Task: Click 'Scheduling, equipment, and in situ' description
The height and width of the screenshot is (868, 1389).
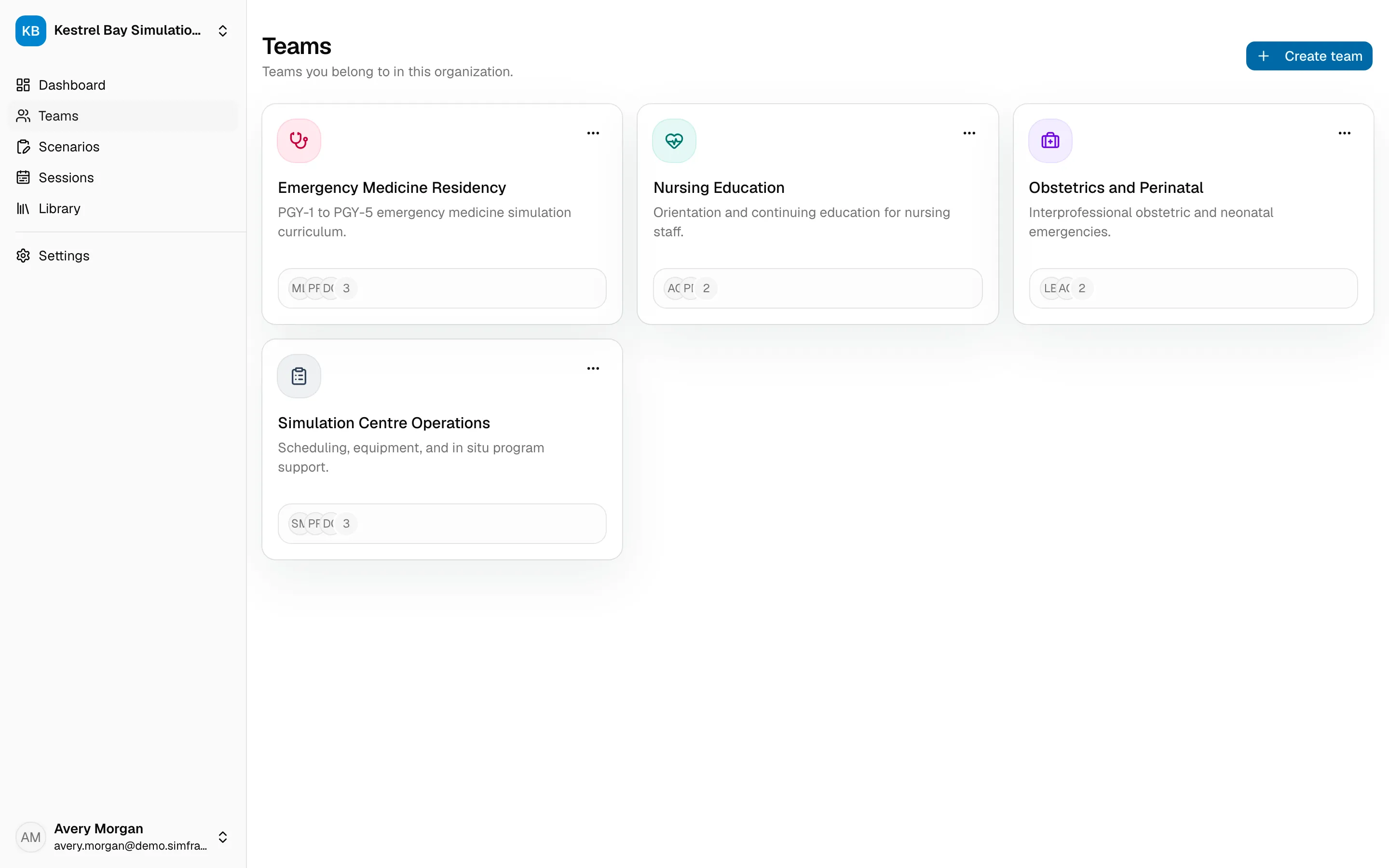Action: (x=411, y=457)
